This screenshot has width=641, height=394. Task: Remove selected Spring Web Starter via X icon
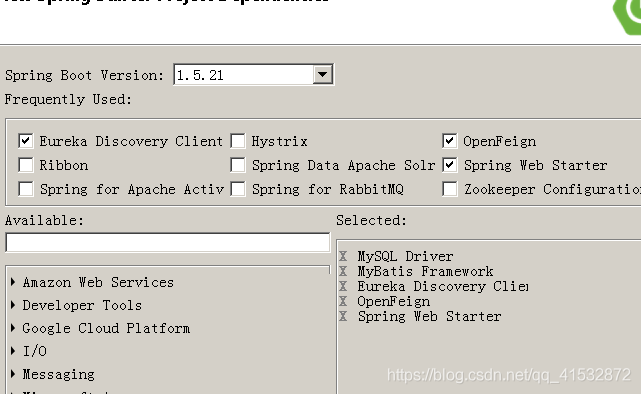click(343, 316)
